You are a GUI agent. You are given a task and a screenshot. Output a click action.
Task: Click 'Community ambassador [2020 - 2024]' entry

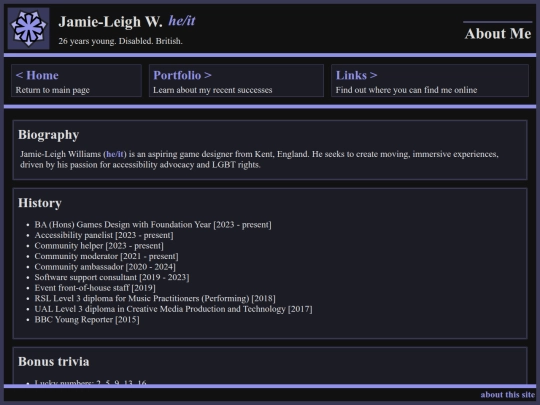[x=105, y=267]
